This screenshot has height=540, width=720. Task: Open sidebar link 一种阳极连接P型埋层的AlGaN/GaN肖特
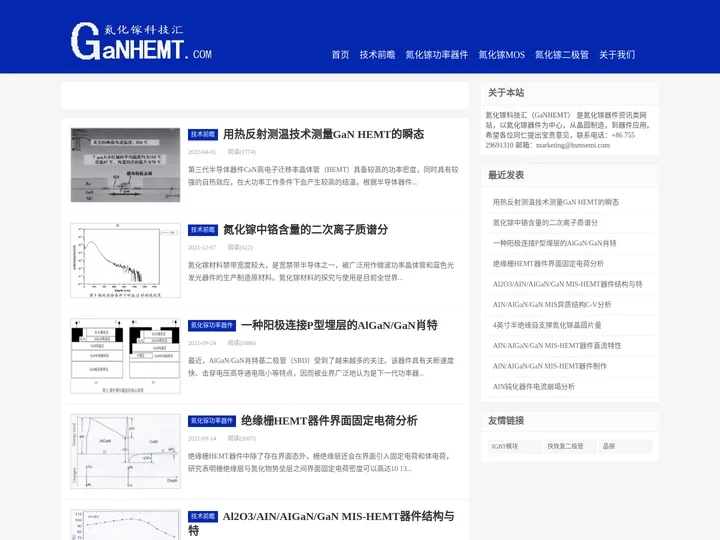[554, 243]
